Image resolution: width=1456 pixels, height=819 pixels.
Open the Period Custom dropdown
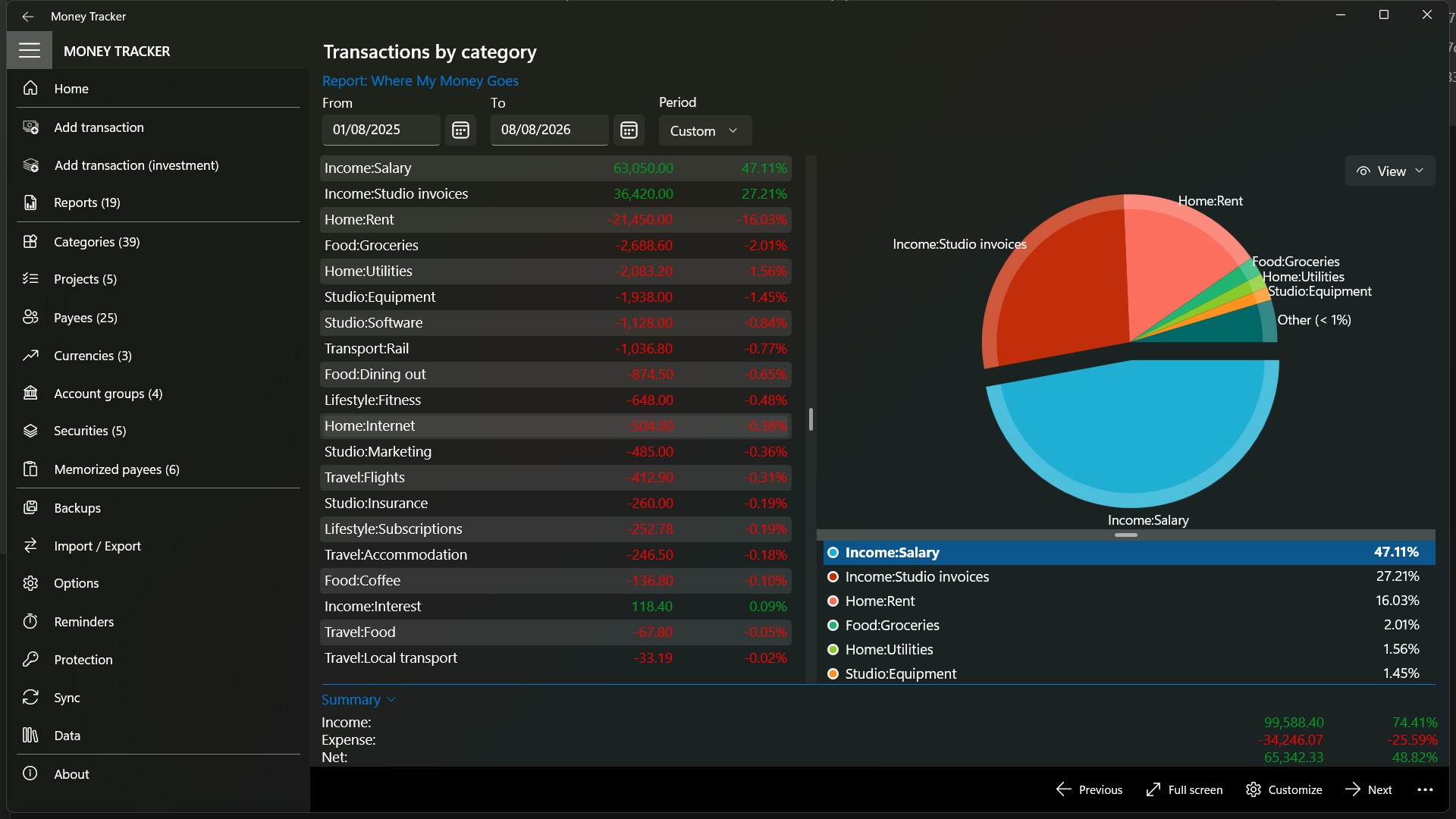704,130
